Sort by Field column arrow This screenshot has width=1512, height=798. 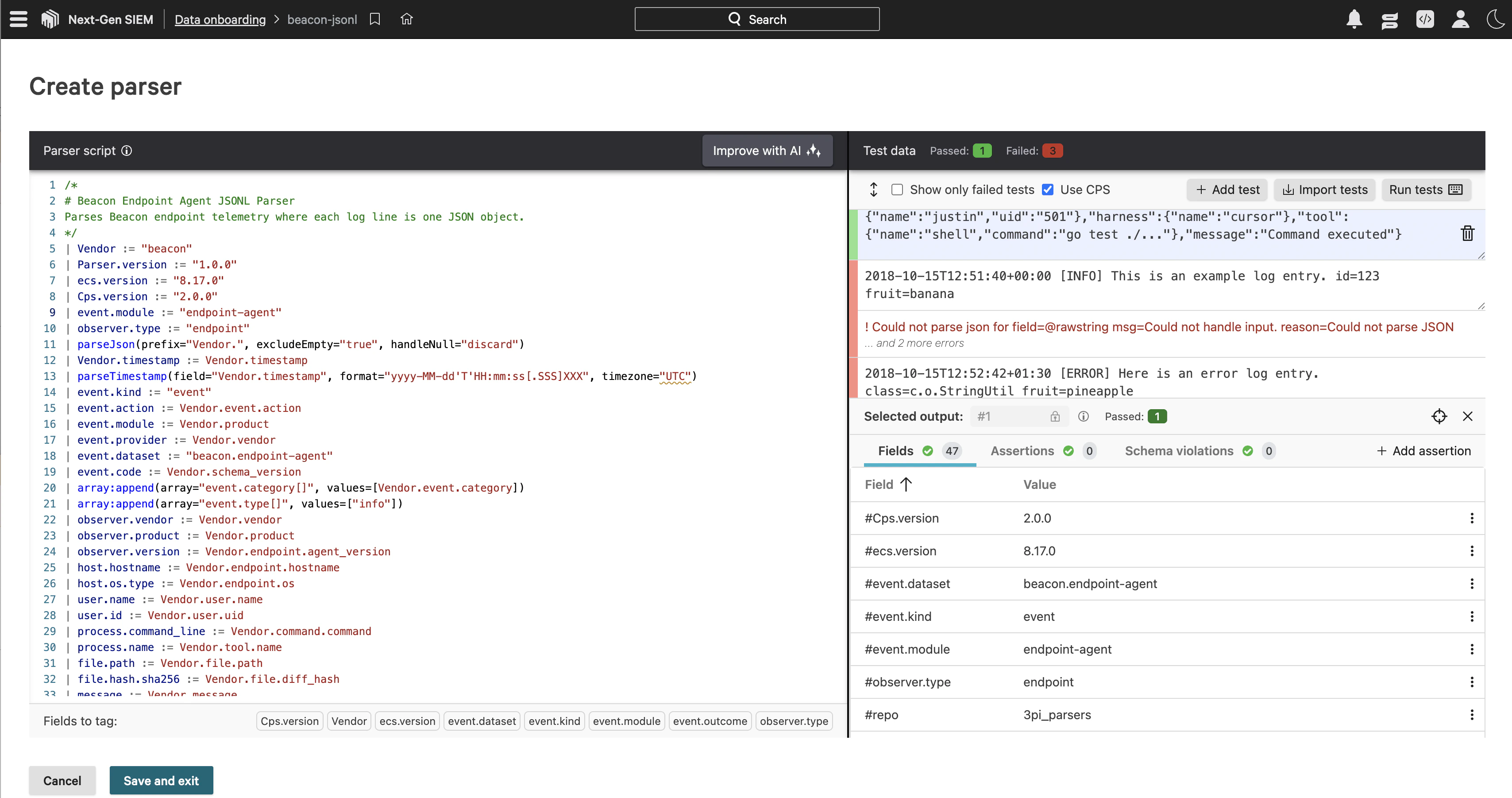tap(906, 484)
